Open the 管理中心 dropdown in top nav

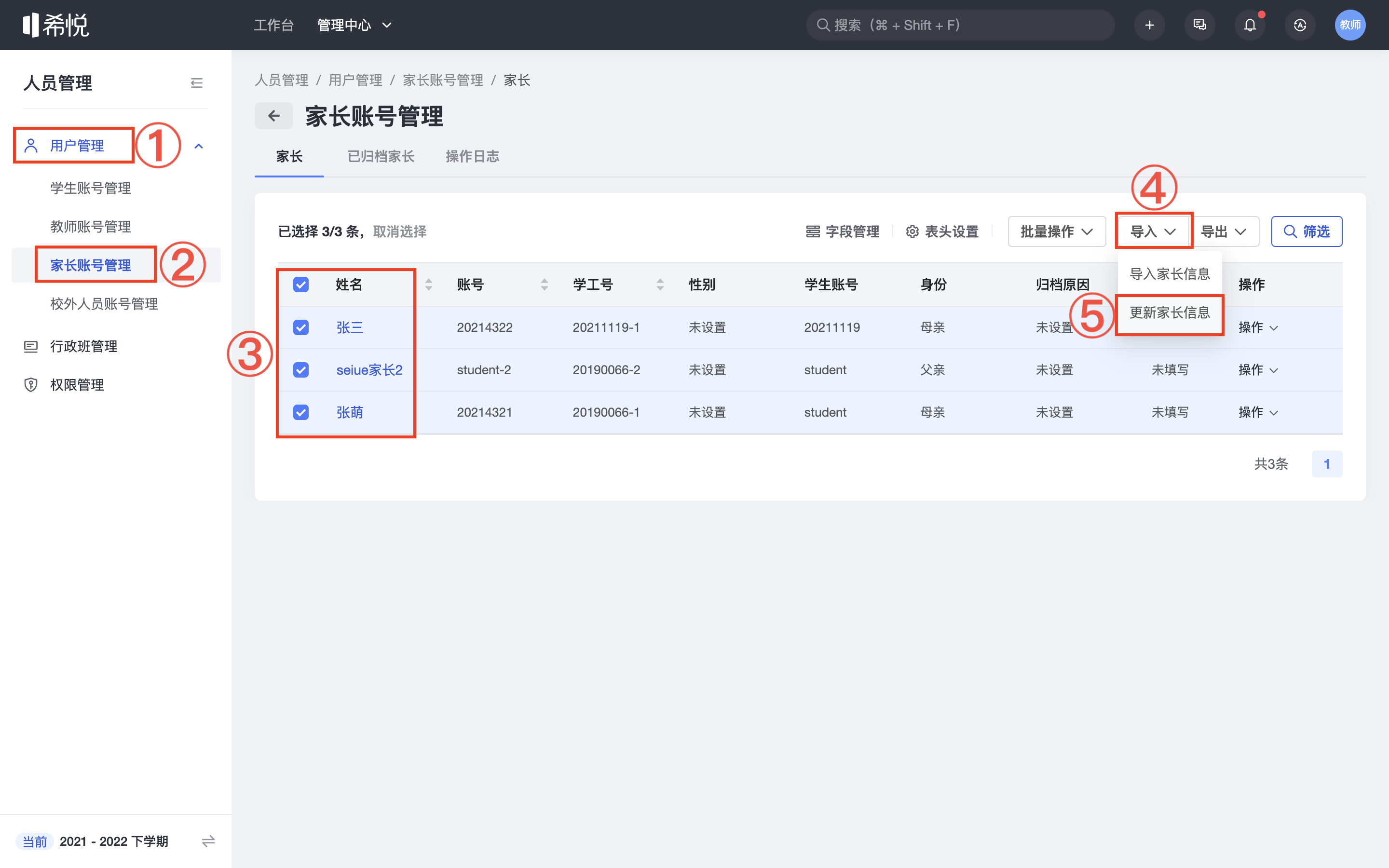coord(354,25)
